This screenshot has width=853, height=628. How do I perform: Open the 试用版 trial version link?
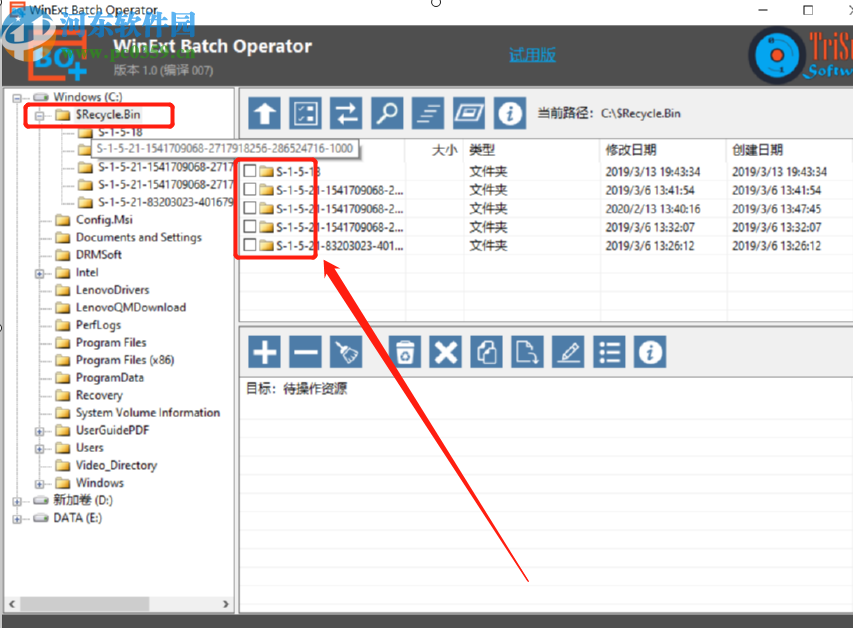pyautogui.click(x=531, y=53)
